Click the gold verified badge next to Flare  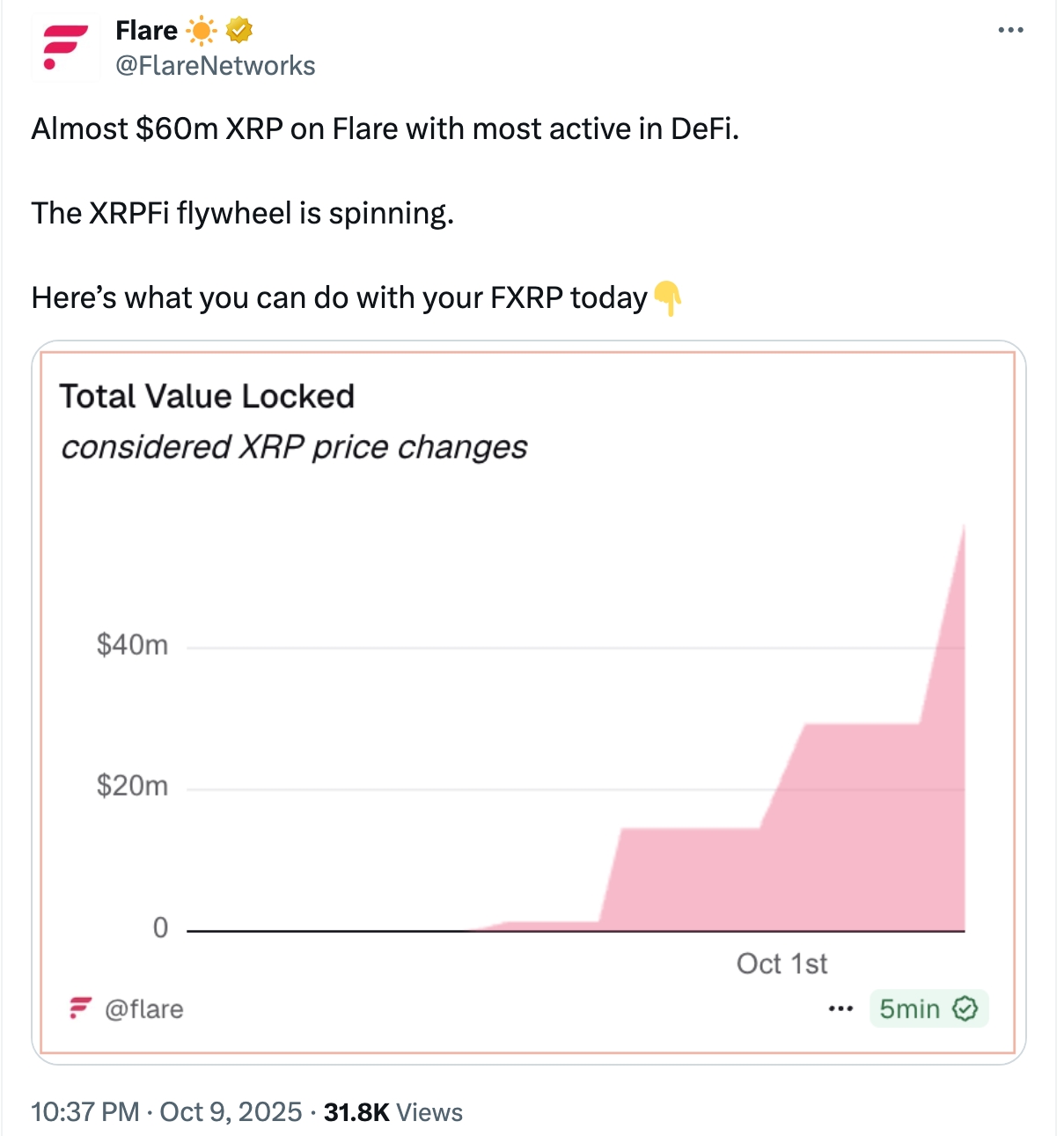tap(238, 29)
